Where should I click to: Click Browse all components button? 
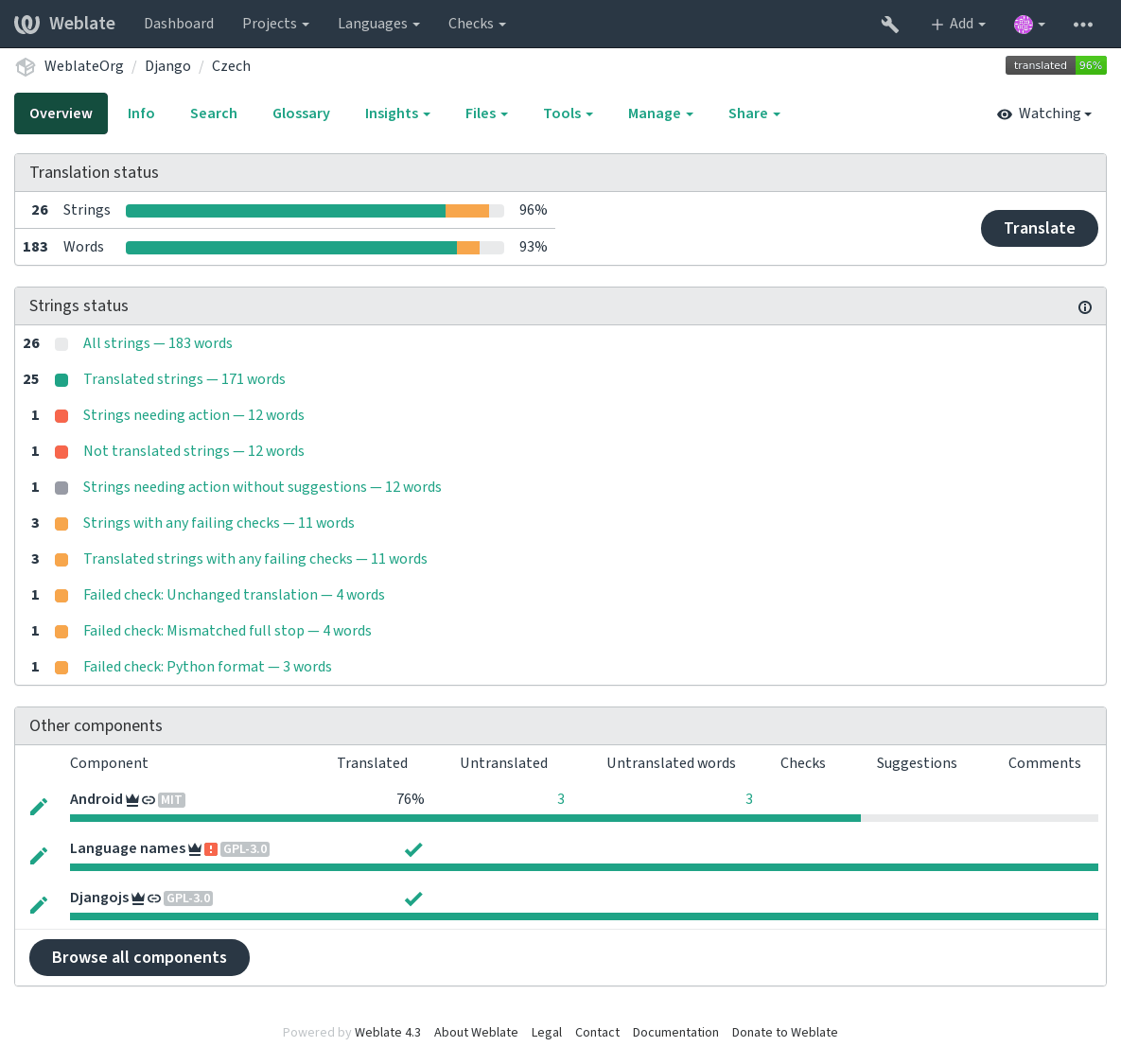click(x=139, y=957)
